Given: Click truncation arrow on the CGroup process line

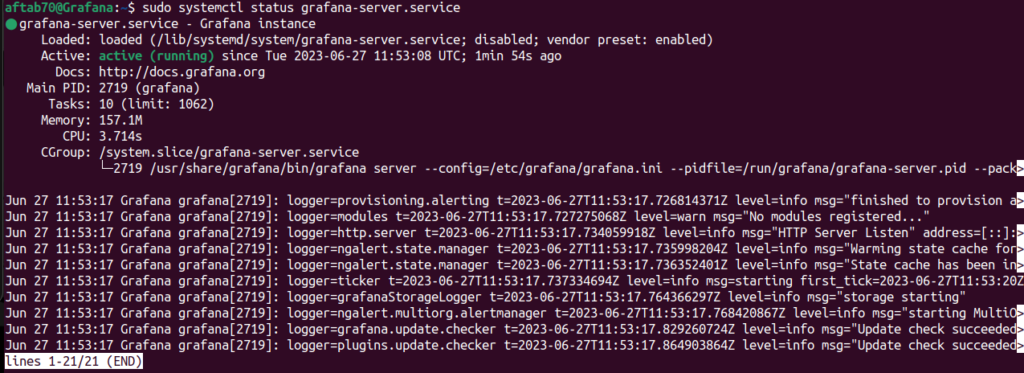Looking at the screenshot, I should click(1020, 169).
